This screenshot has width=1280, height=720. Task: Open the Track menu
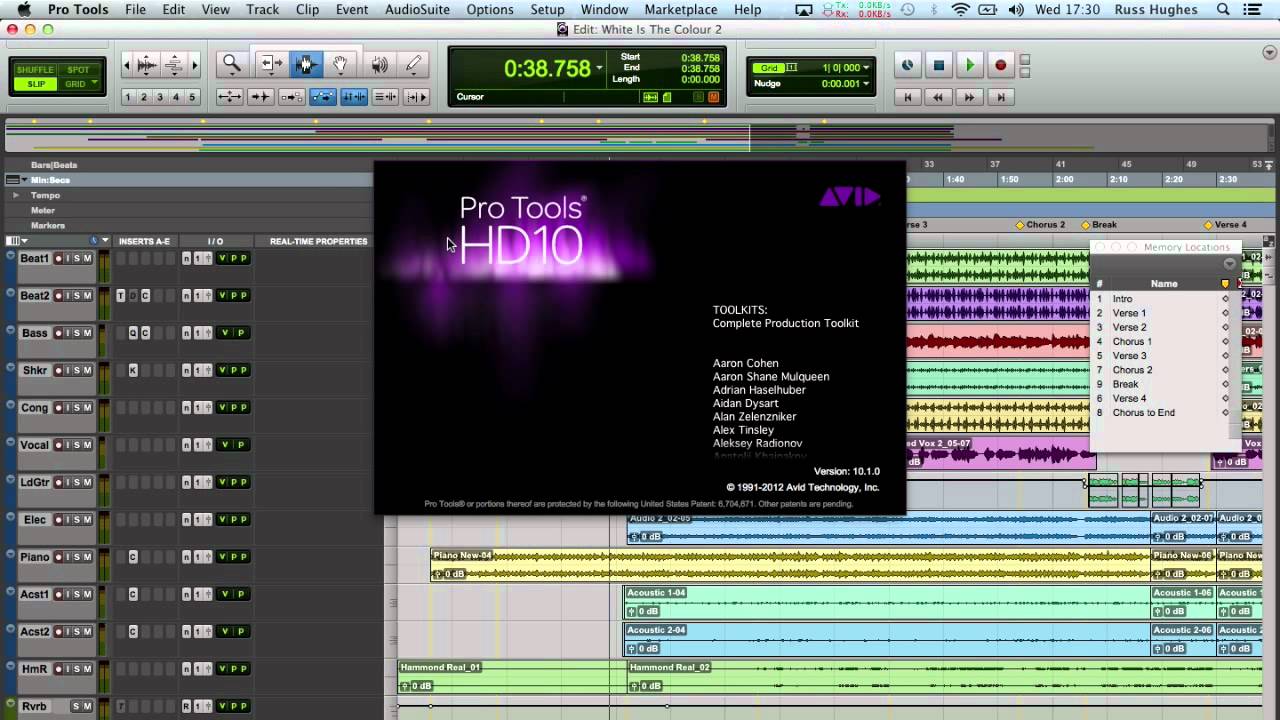tap(263, 10)
